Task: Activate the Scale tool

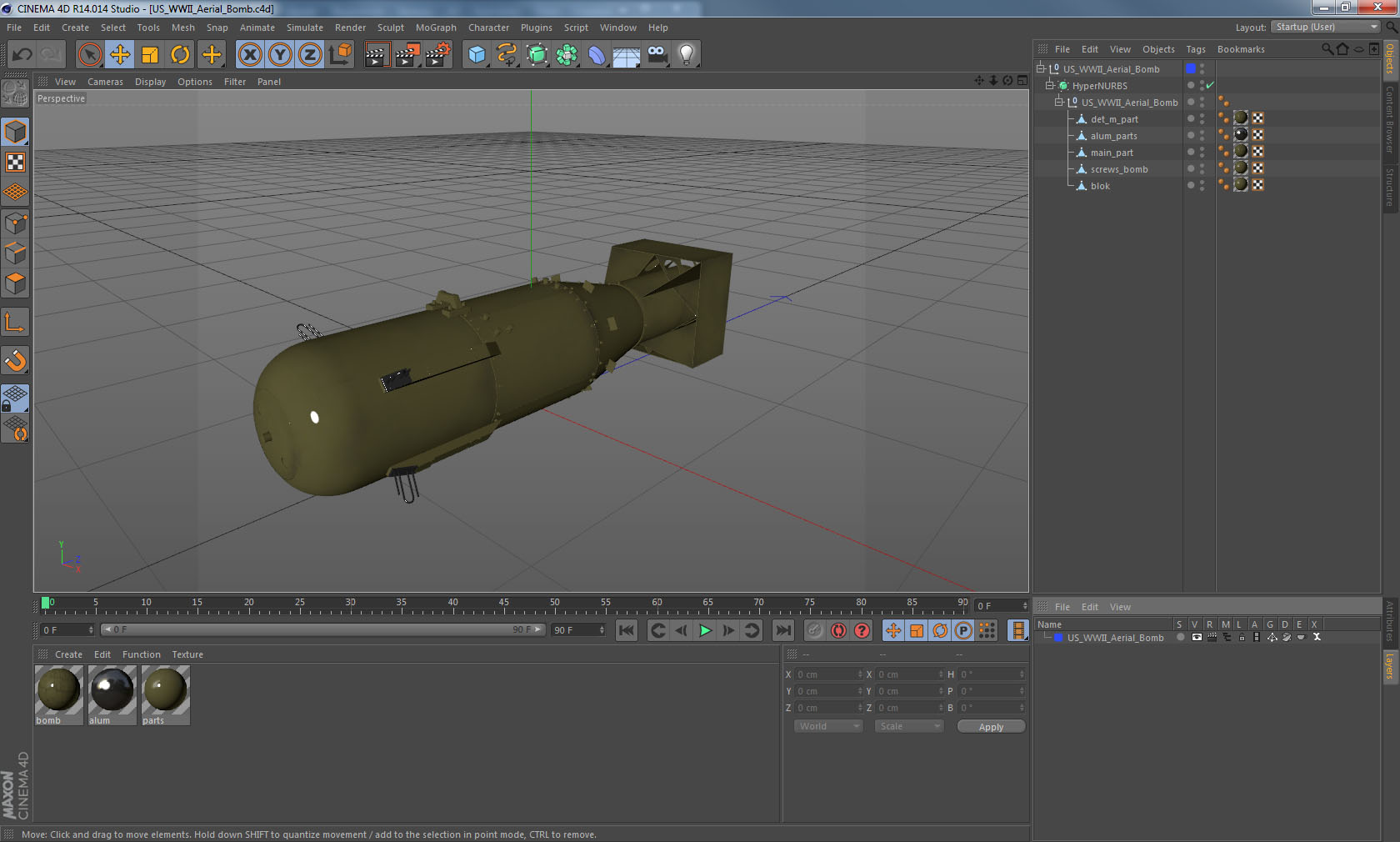Action: [x=150, y=55]
